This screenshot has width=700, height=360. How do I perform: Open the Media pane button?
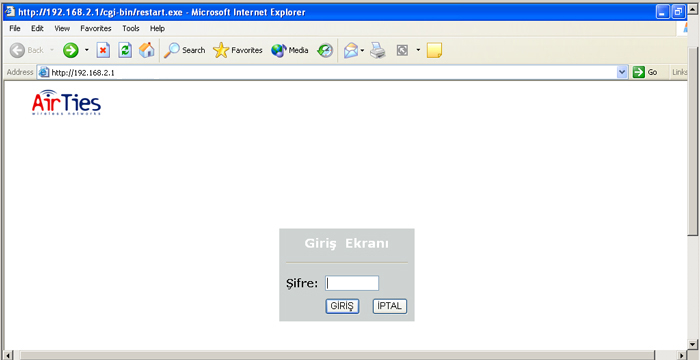point(290,50)
